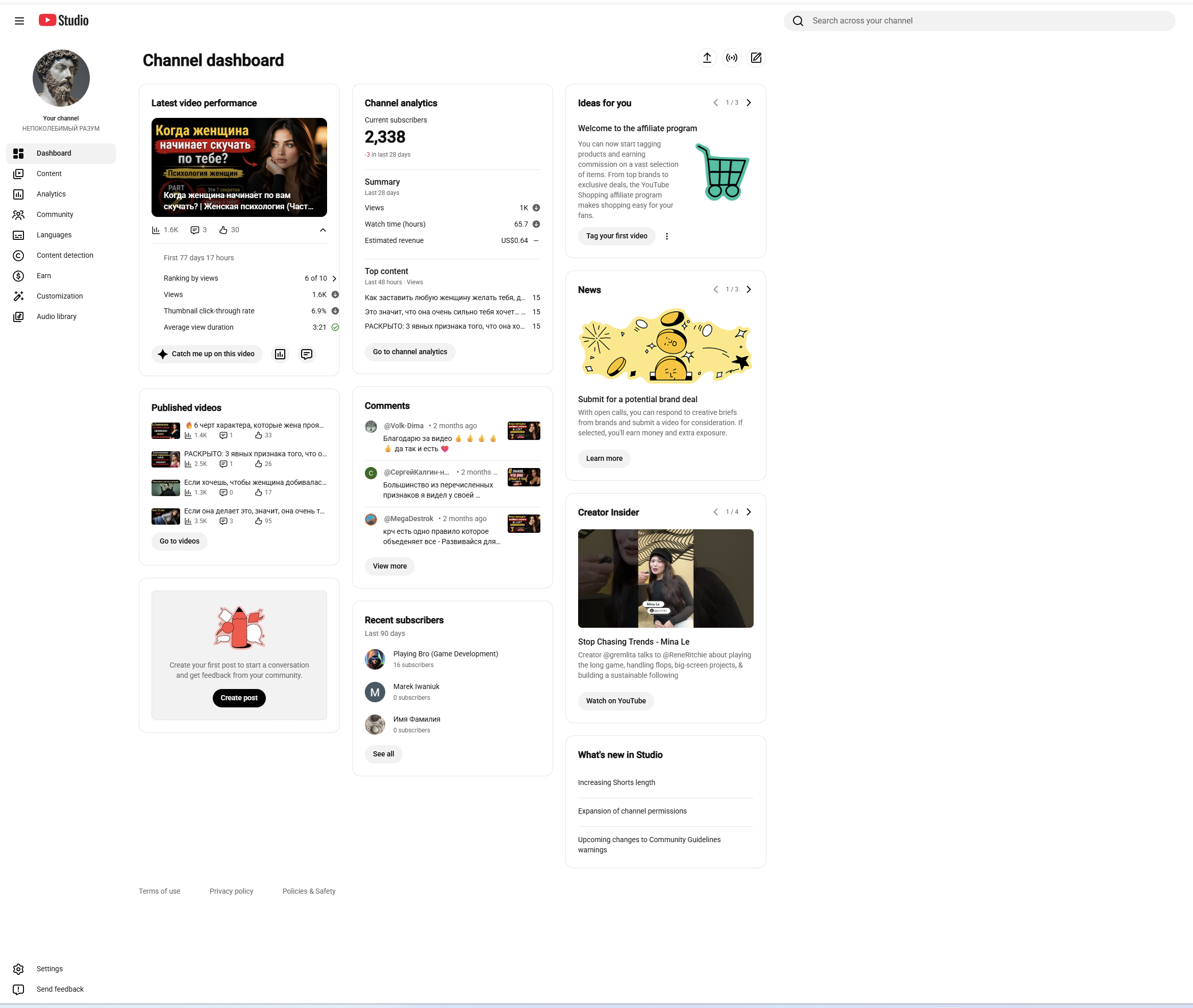Open Languages section in sidebar
This screenshot has width=1193, height=1008.
coord(61,235)
